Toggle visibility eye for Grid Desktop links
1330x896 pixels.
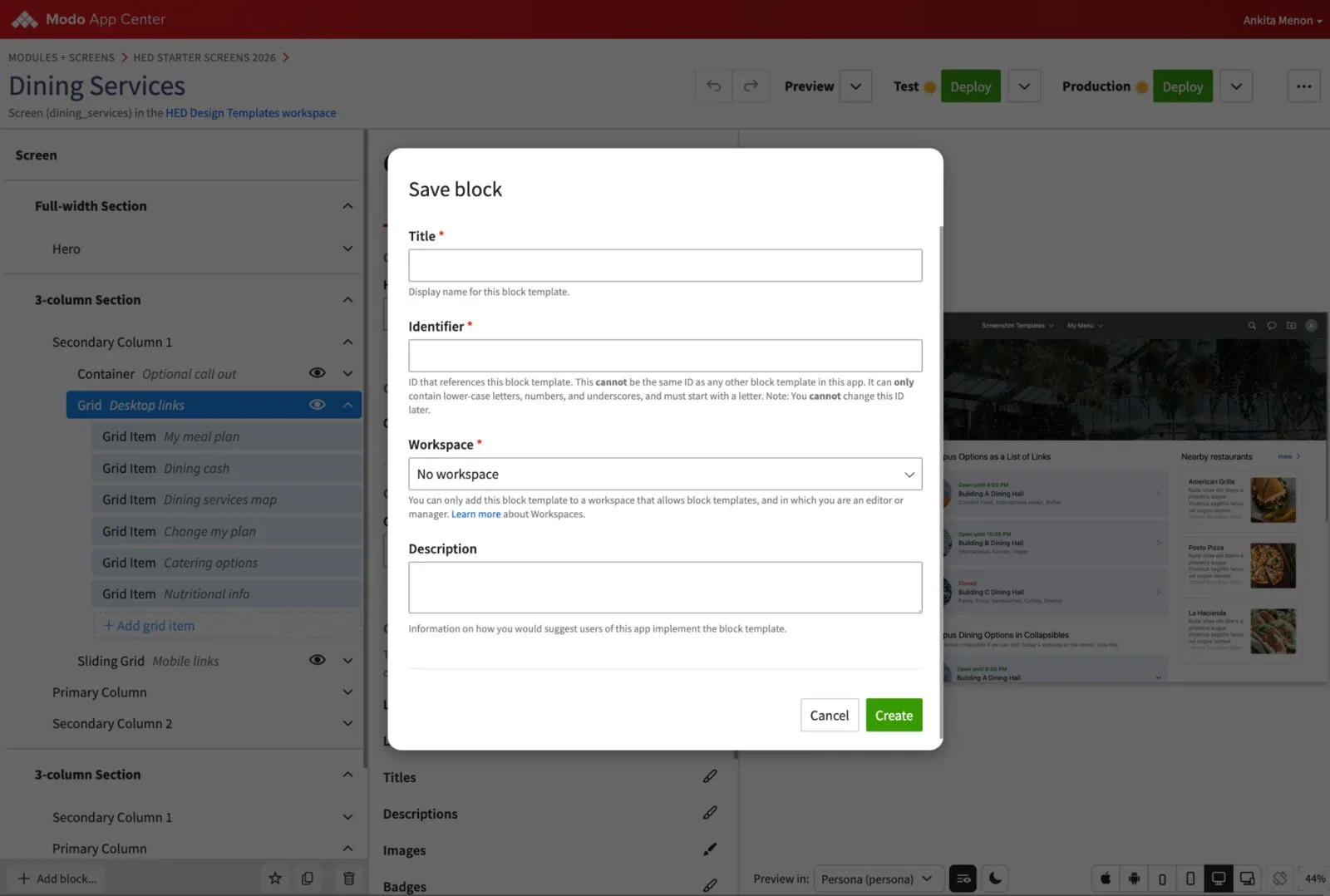click(318, 405)
